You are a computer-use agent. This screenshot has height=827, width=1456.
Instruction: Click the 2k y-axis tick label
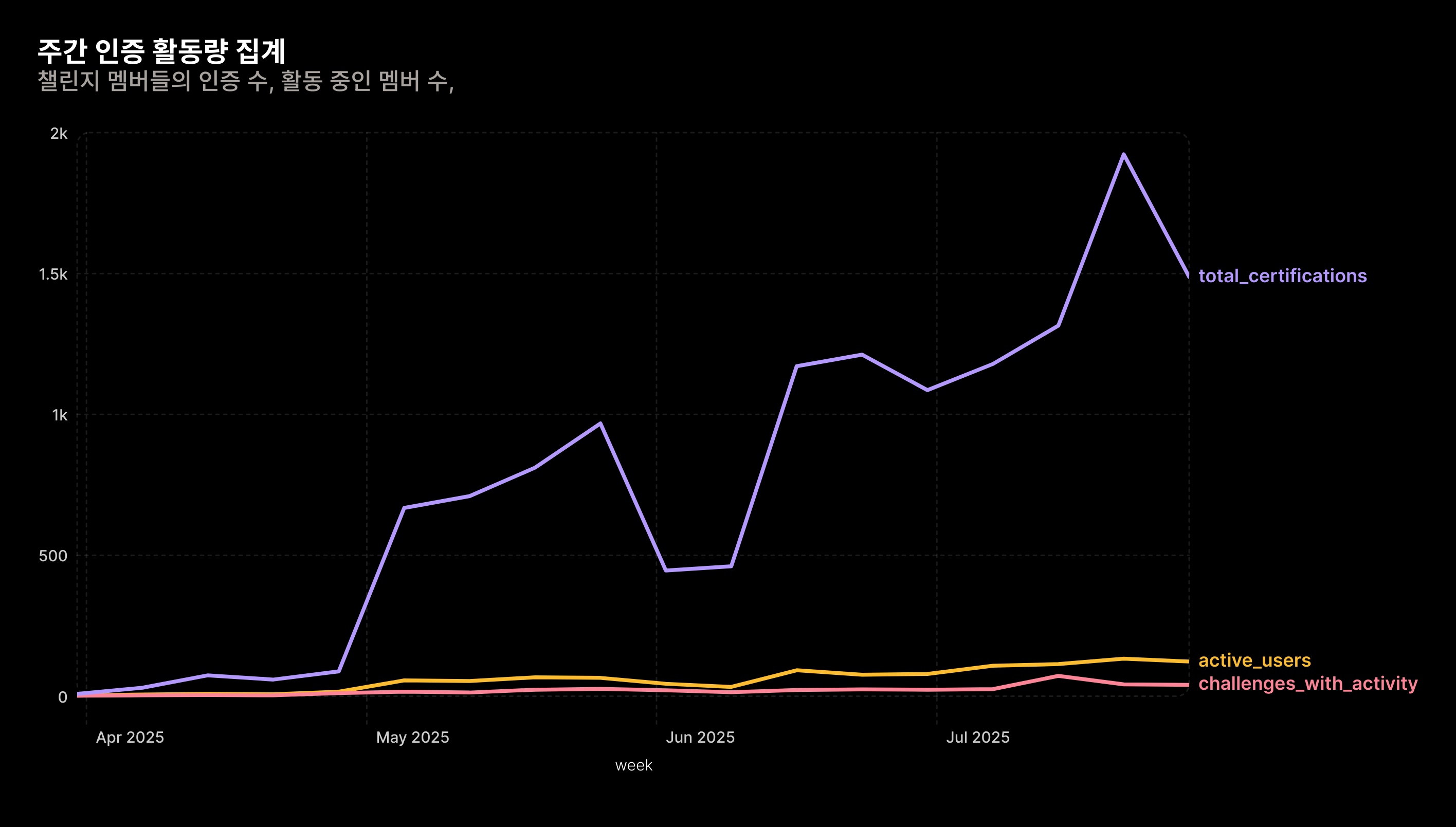[59, 134]
